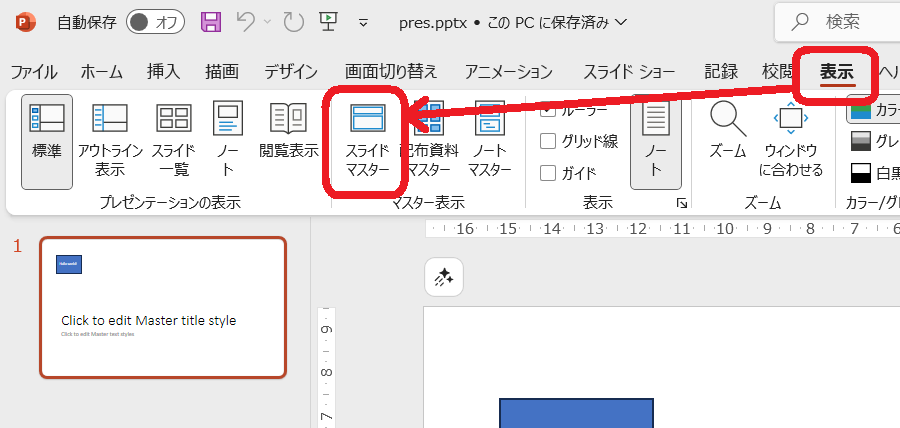Screen dimensions: 900x428
Task: Click the Save floppy disk icon
Action: pyautogui.click(x=211, y=21)
